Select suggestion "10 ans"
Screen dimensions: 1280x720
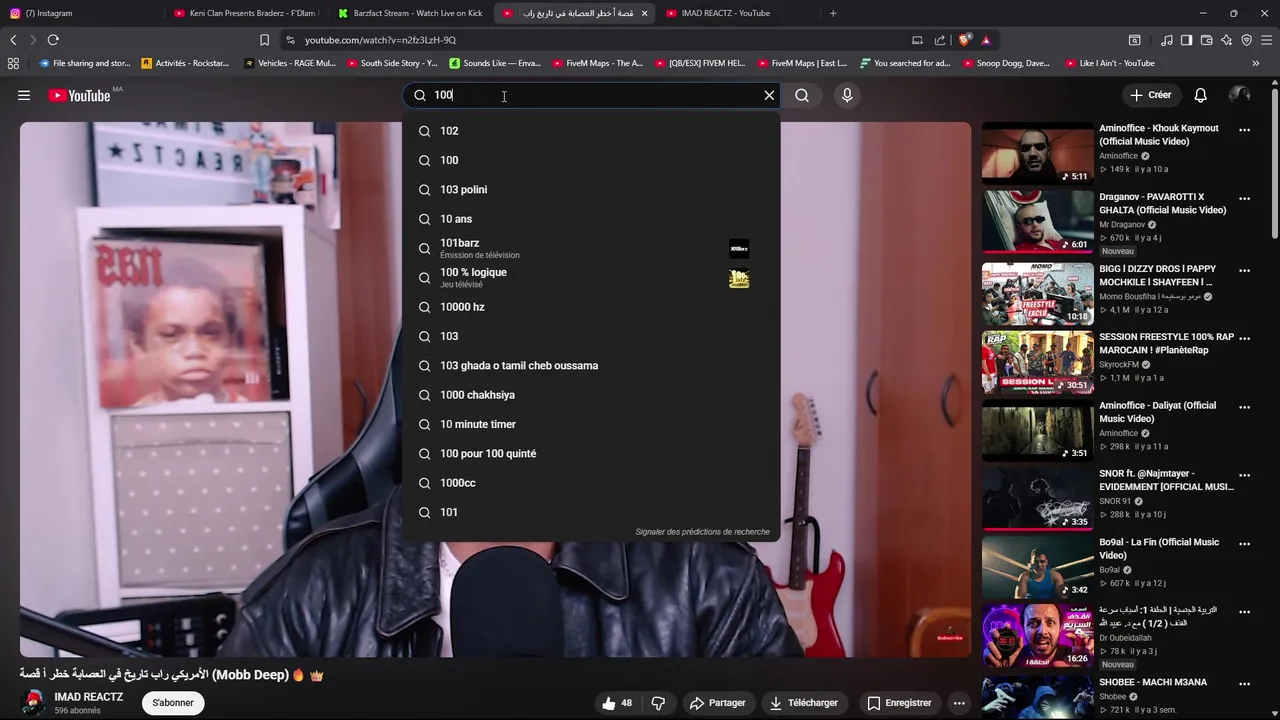click(x=591, y=219)
